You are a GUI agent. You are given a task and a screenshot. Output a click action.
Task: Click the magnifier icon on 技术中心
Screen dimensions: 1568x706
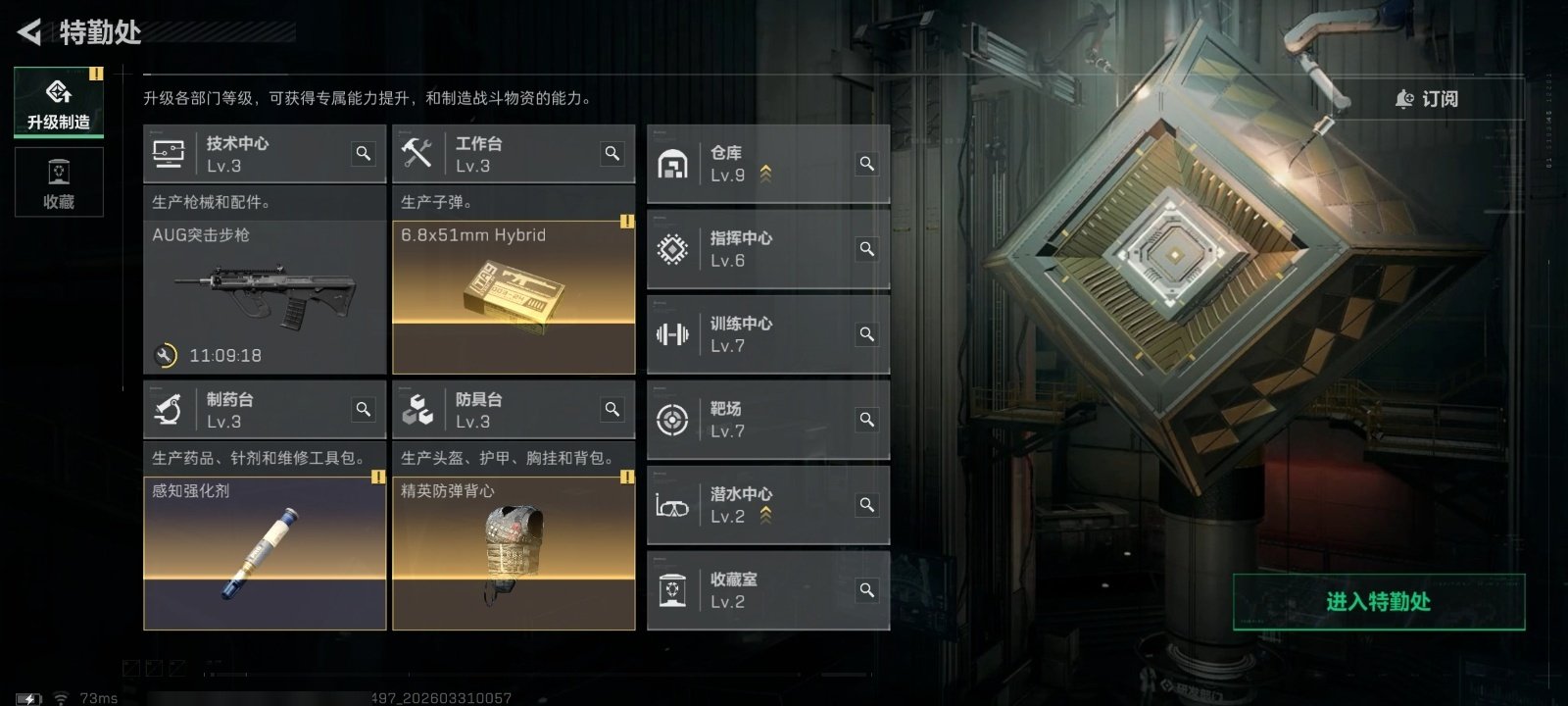(364, 153)
